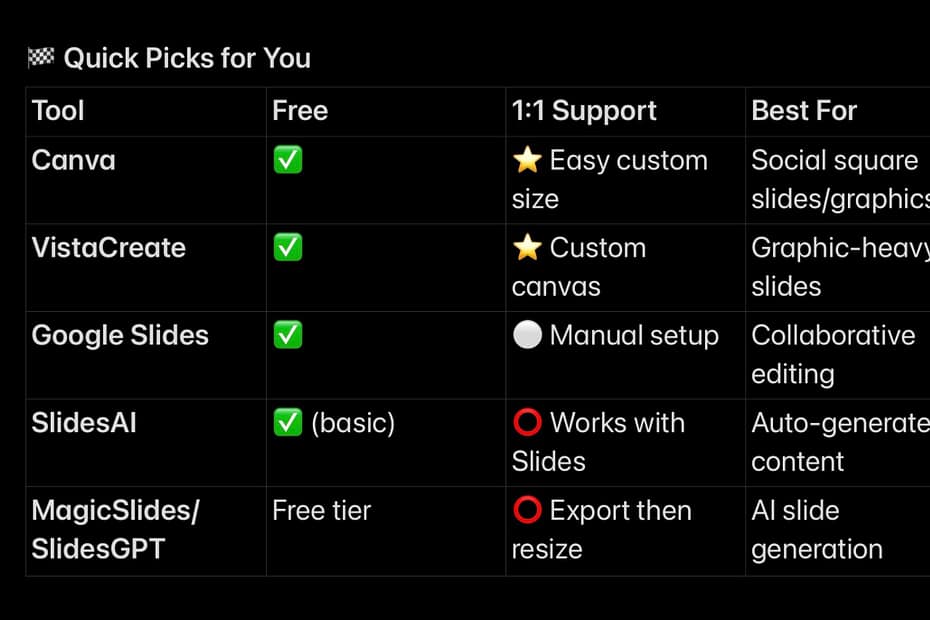Click the green checkmark in Google Slides row

click(x=288, y=335)
